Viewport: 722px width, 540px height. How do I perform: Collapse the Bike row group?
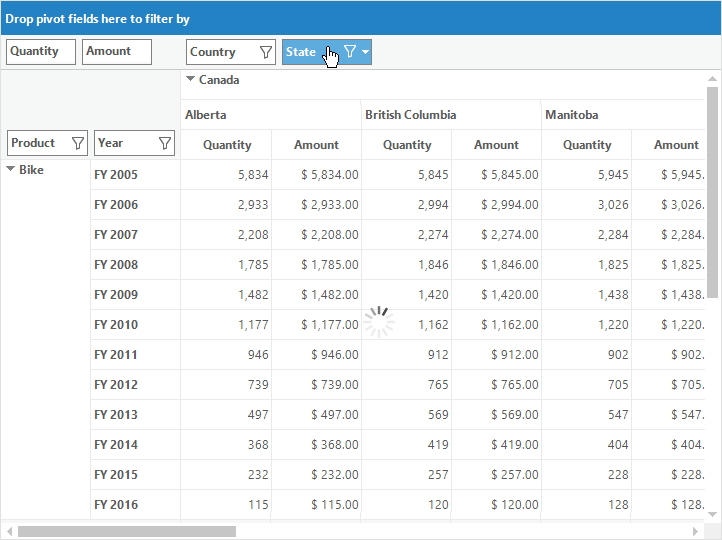tap(11, 169)
